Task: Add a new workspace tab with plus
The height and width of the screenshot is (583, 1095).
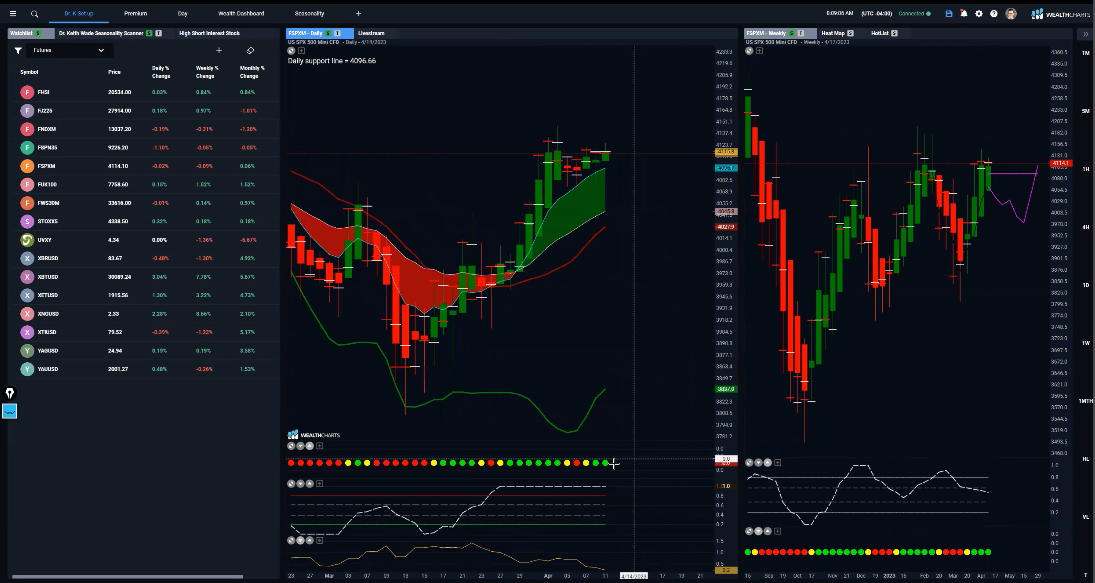Action: point(358,13)
